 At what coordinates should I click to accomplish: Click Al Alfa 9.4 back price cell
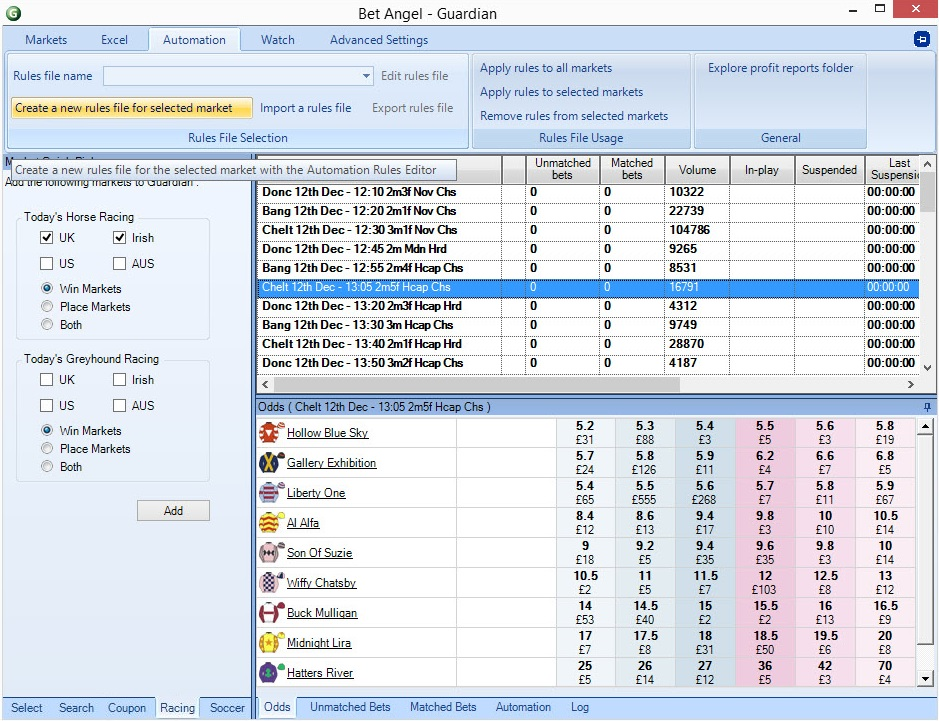click(x=705, y=522)
